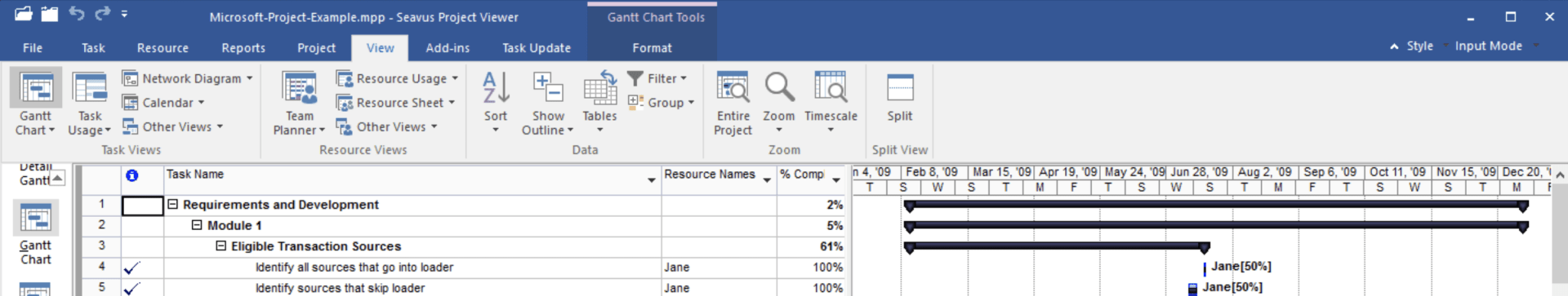Click the Zoom magnifier icon
Viewport: 1568px width, 296px height.
click(x=779, y=87)
